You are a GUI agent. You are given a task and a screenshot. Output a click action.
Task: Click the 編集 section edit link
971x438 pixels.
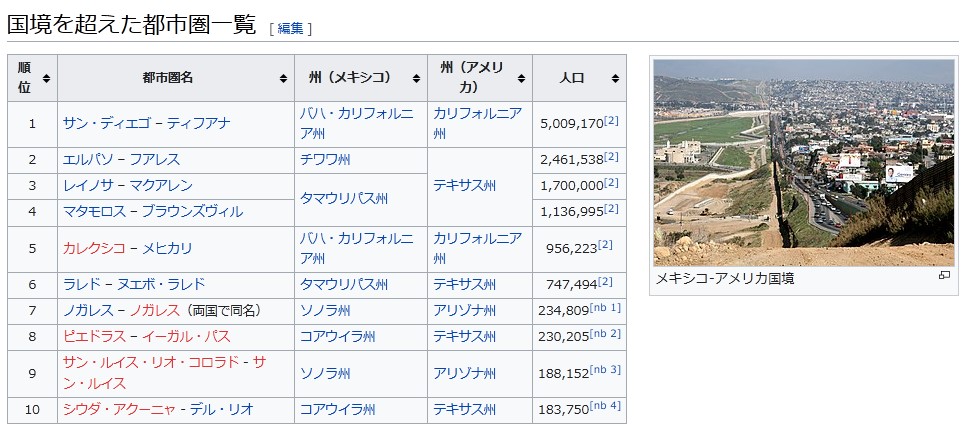tap(290, 29)
